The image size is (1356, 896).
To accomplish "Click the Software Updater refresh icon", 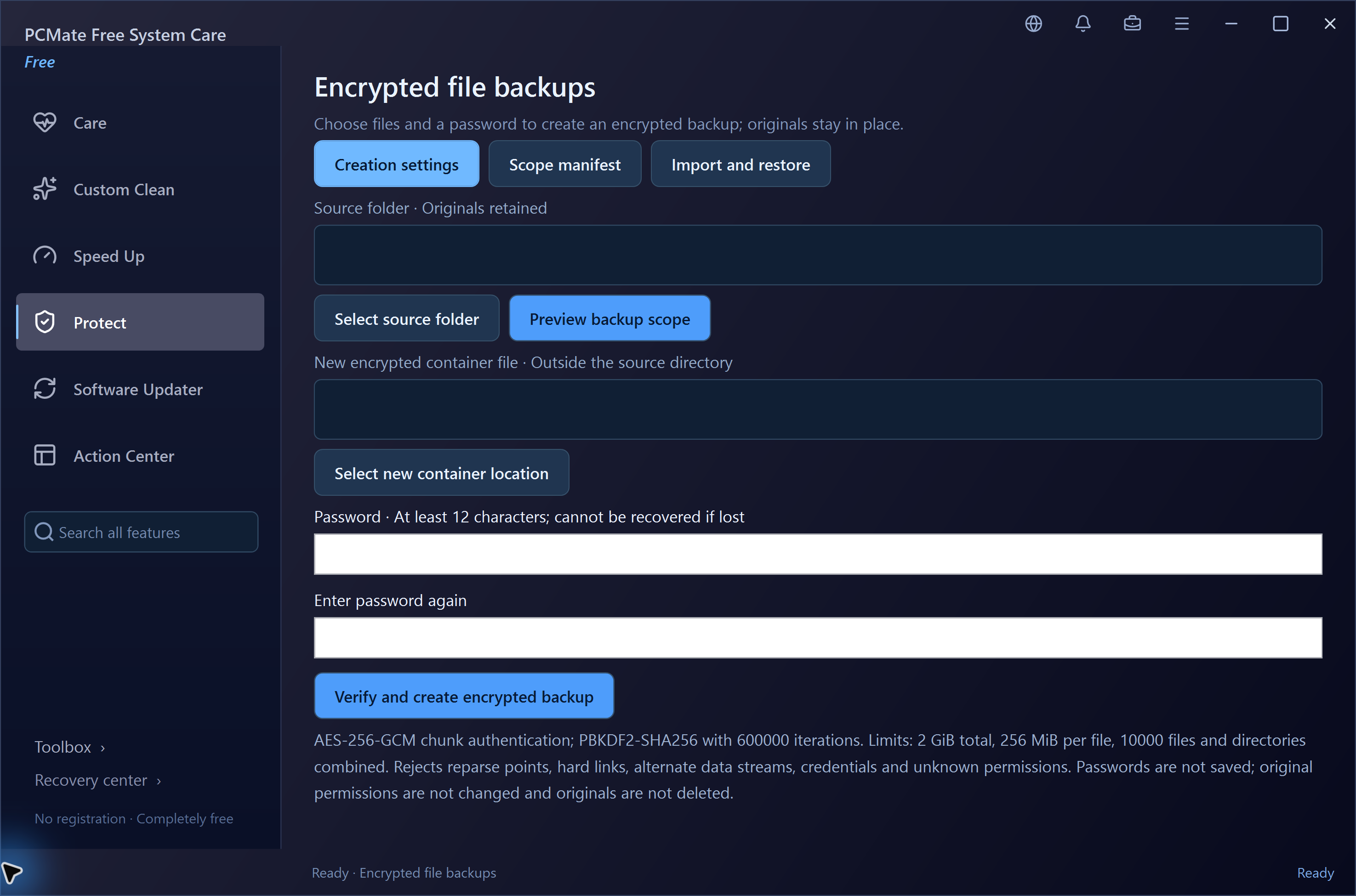I will [45, 389].
